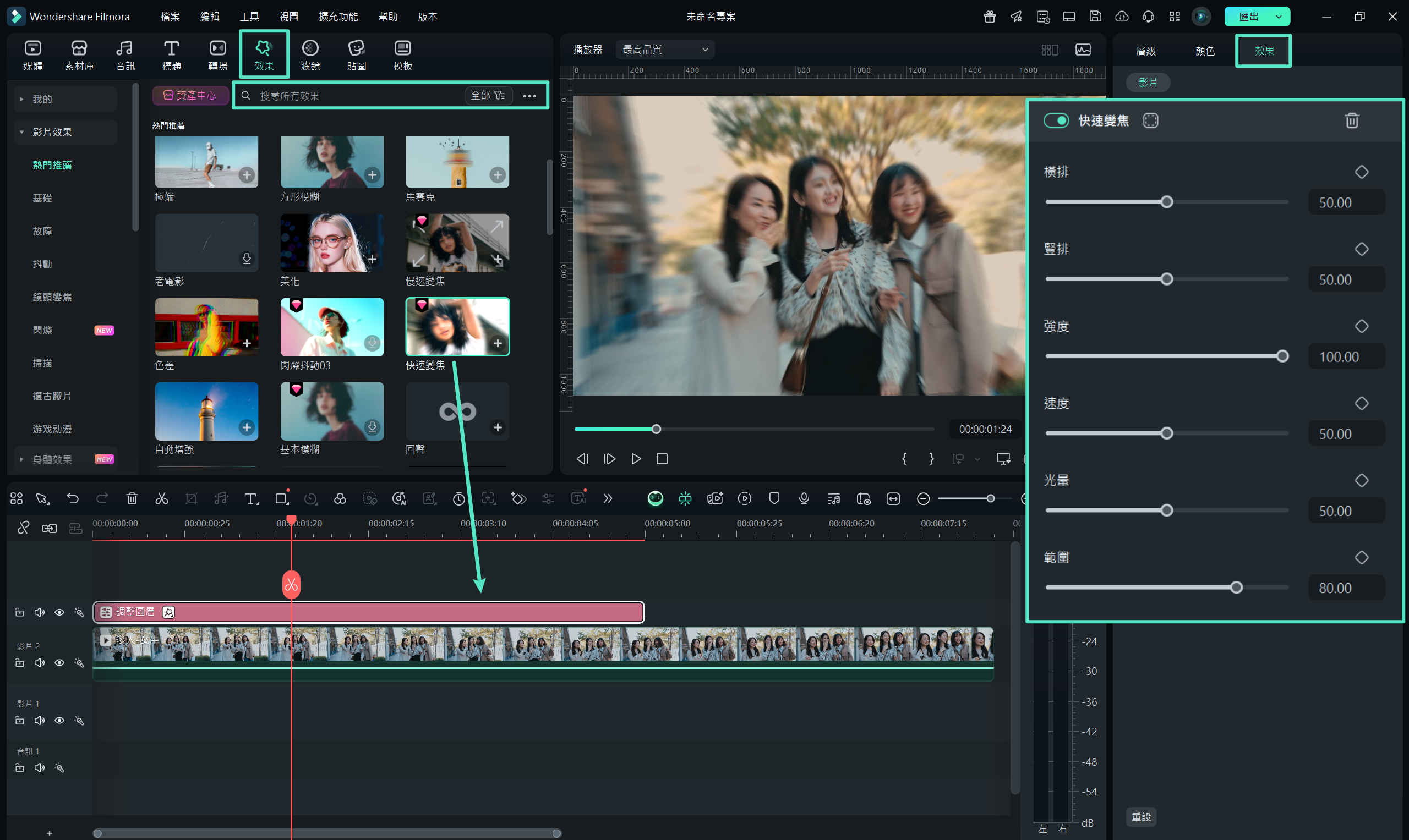Select the 故障 effects category
This screenshot has height=840, width=1409.
42,230
